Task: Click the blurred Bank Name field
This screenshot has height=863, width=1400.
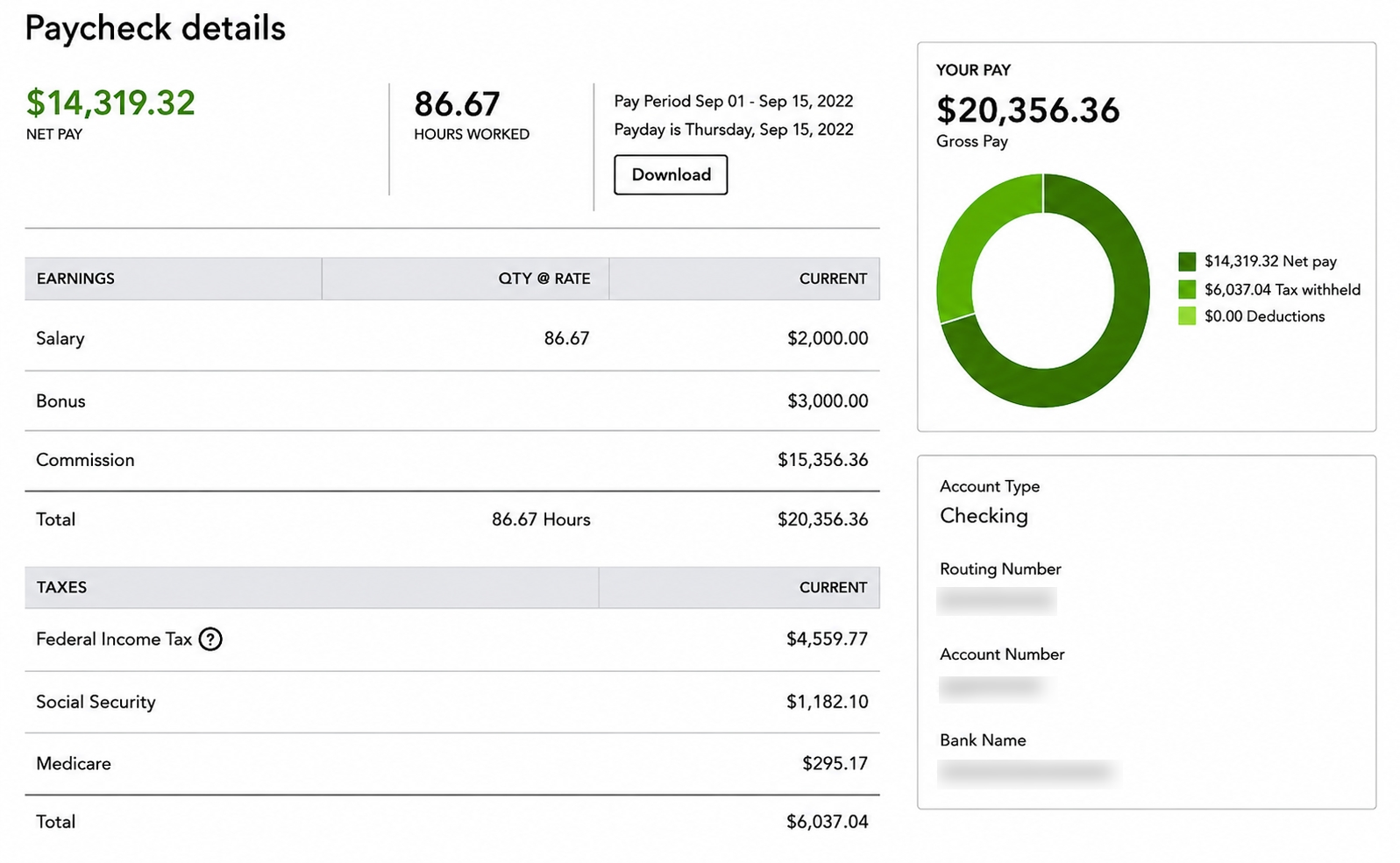Action: coord(1027,772)
